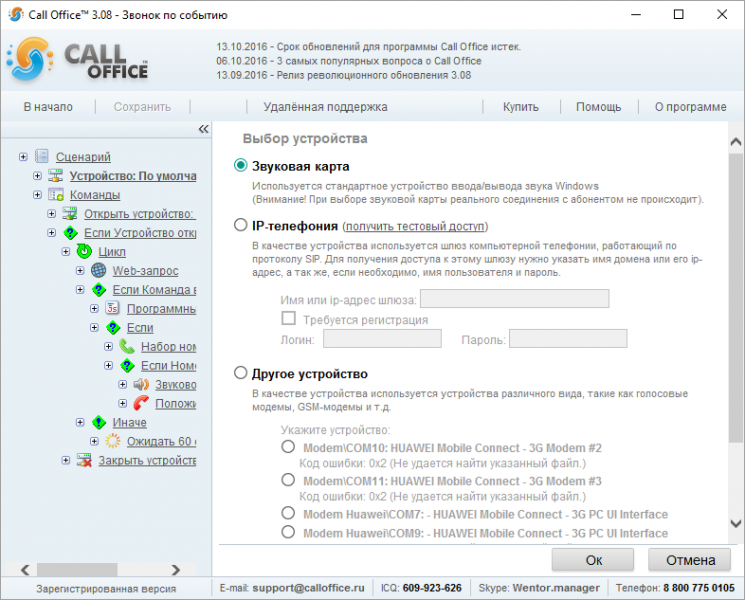745x600 pixels.
Task: Click the support@calloffice.ru email
Action: (308, 588)
